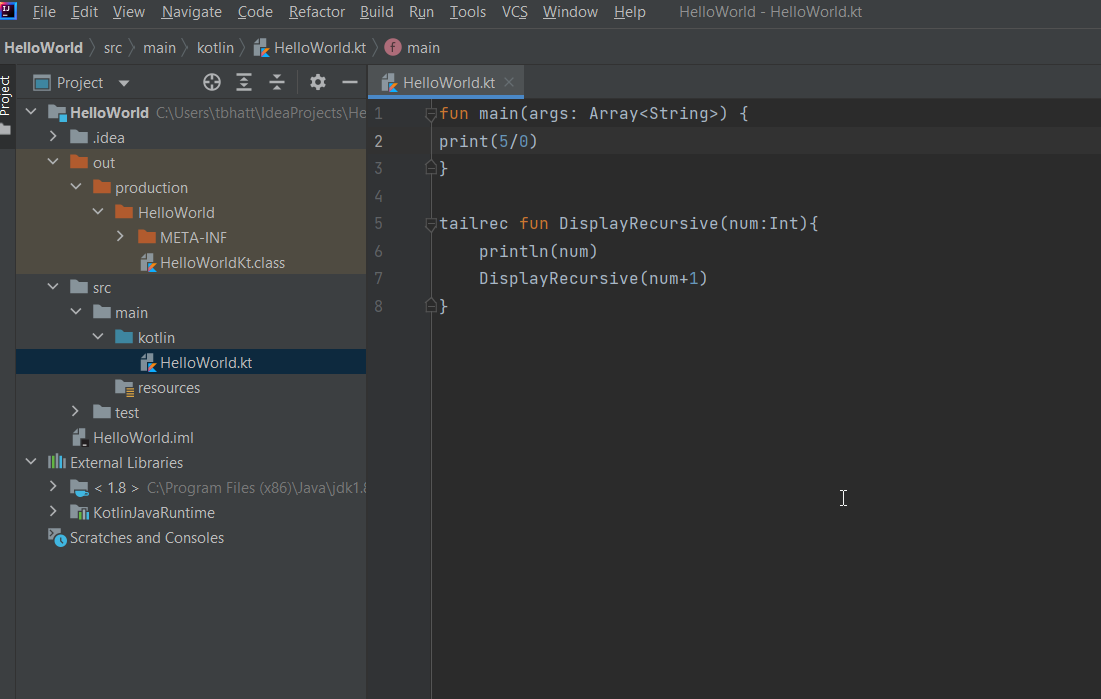This screenshot has width=1101, height=699.
Task: Collapse the HelloWorld project root node
Action: click(x=29, y=112)
